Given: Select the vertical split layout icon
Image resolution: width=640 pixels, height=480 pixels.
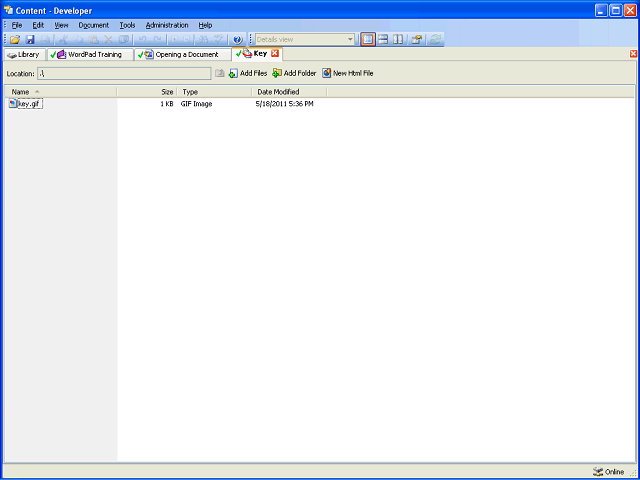Looking at the screenshot, I should point(398,40).
